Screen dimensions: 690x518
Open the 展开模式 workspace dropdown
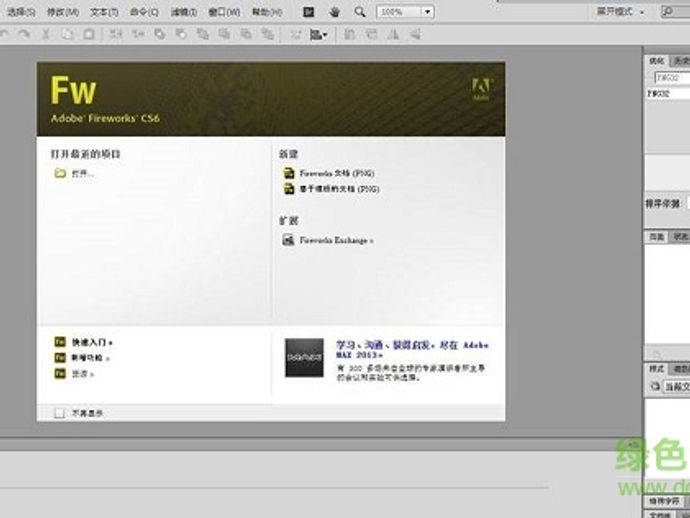(620, 12)
